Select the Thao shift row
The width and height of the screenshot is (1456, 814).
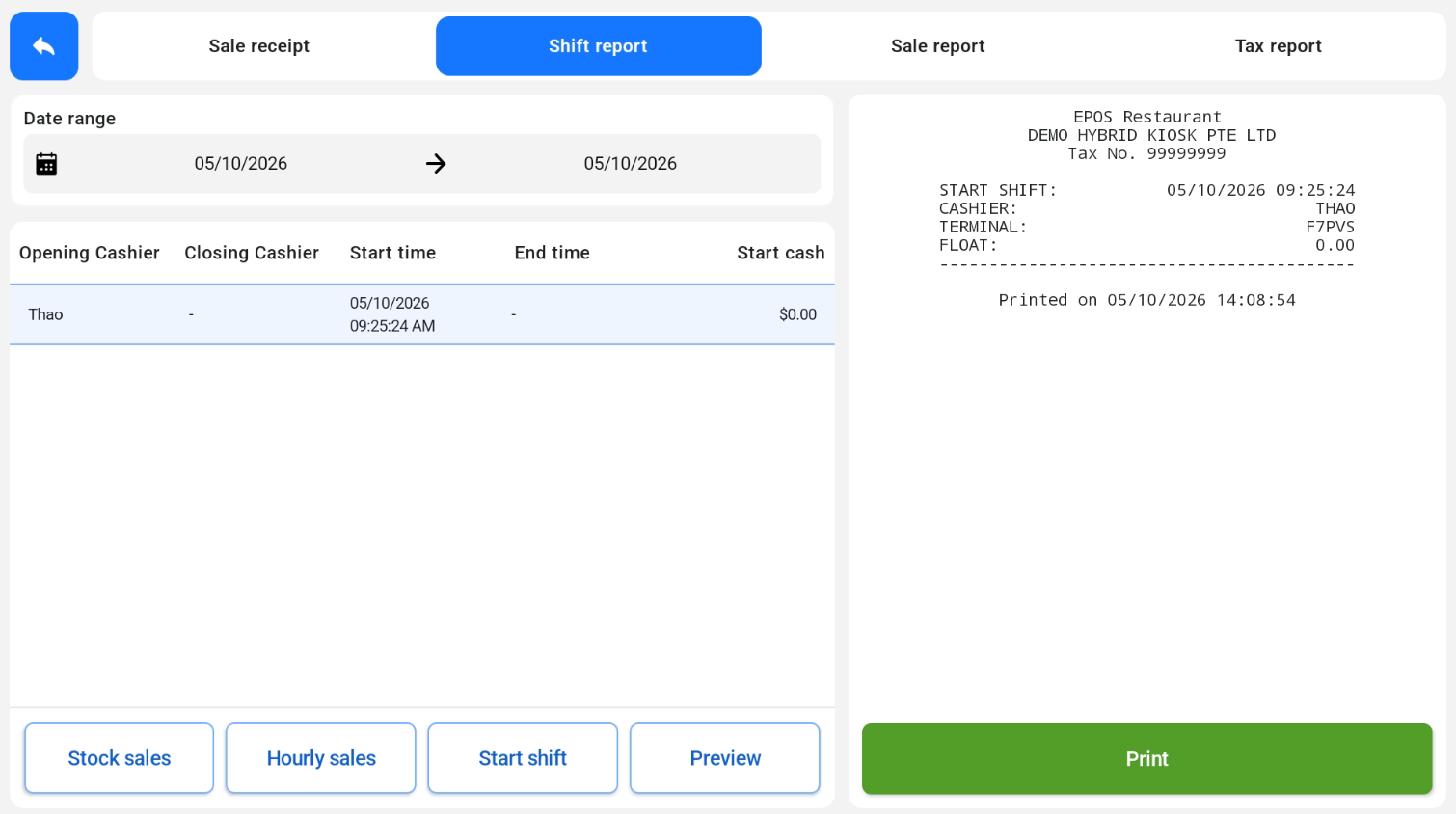[422, 314]
